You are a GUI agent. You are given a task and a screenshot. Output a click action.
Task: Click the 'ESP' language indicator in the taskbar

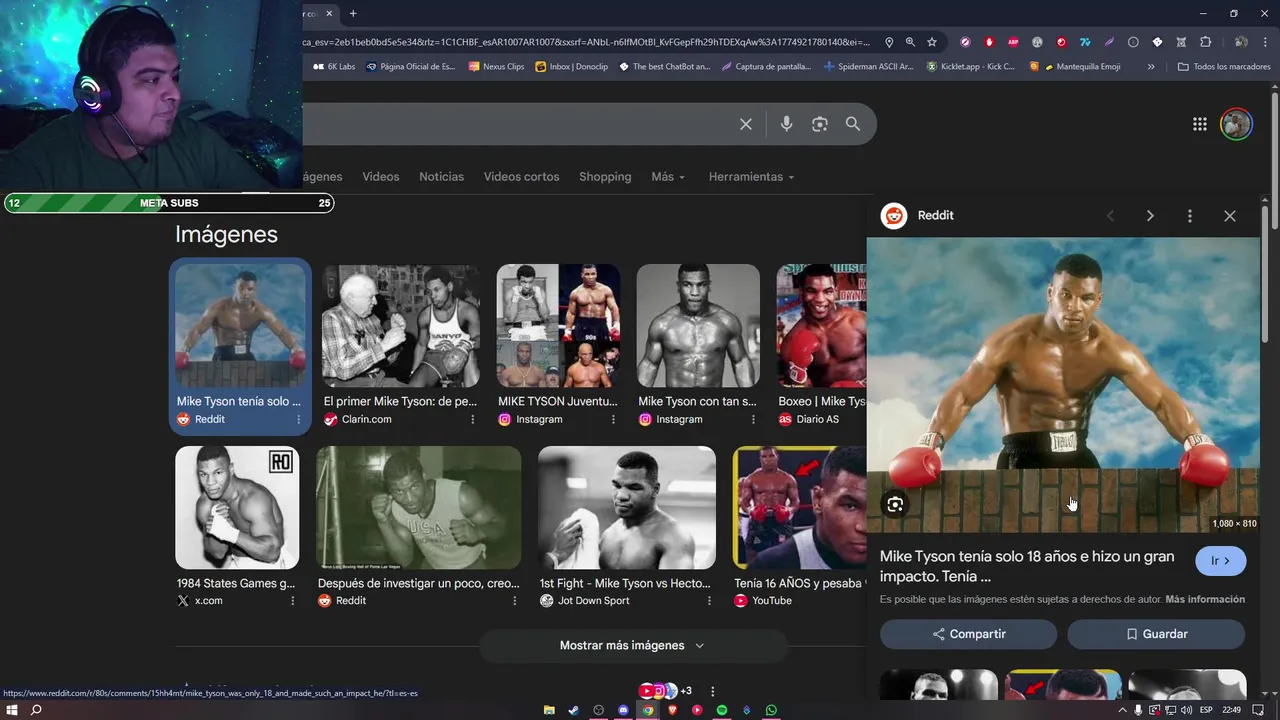[x=1206, y=710]
